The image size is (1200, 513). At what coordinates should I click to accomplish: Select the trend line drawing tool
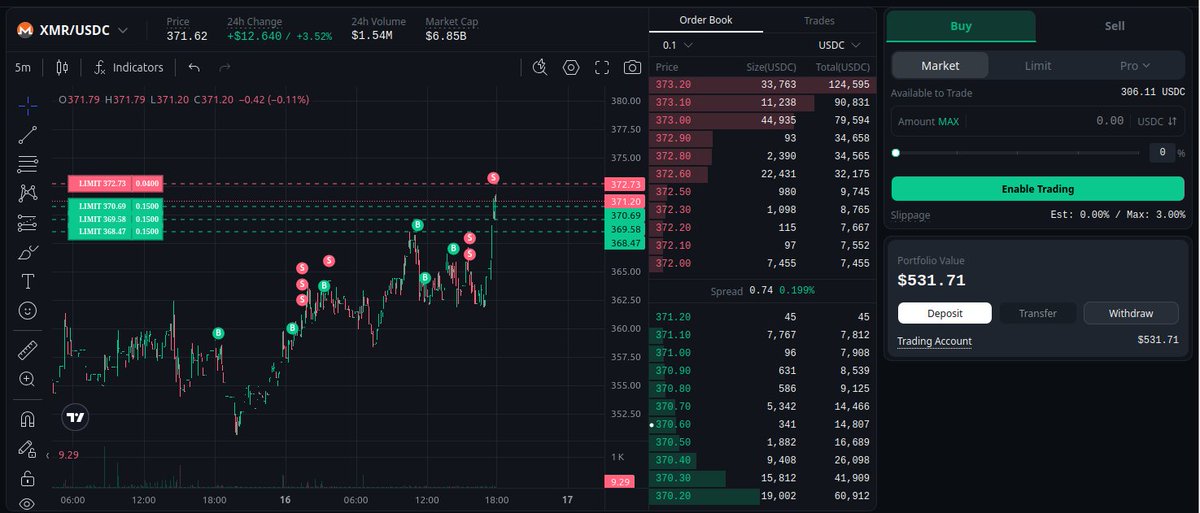point(28,133)
